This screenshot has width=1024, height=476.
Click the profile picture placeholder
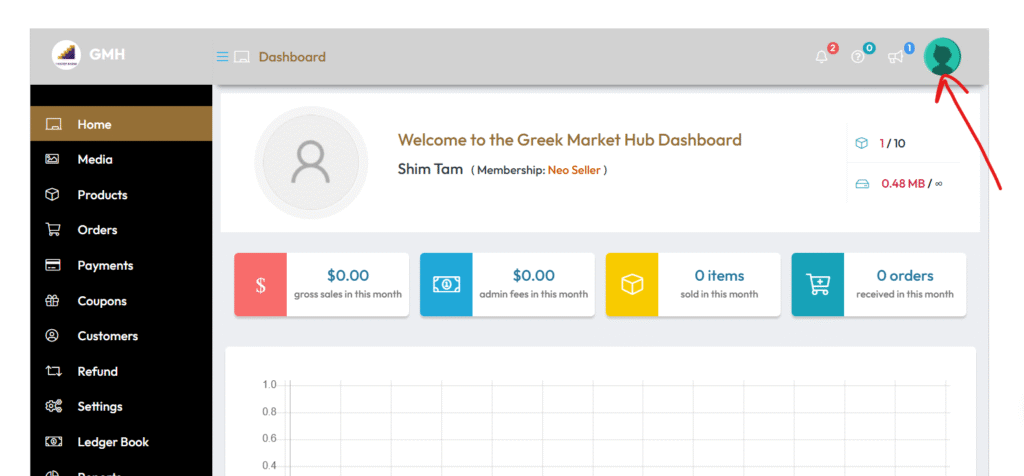(x=311, y=162)
